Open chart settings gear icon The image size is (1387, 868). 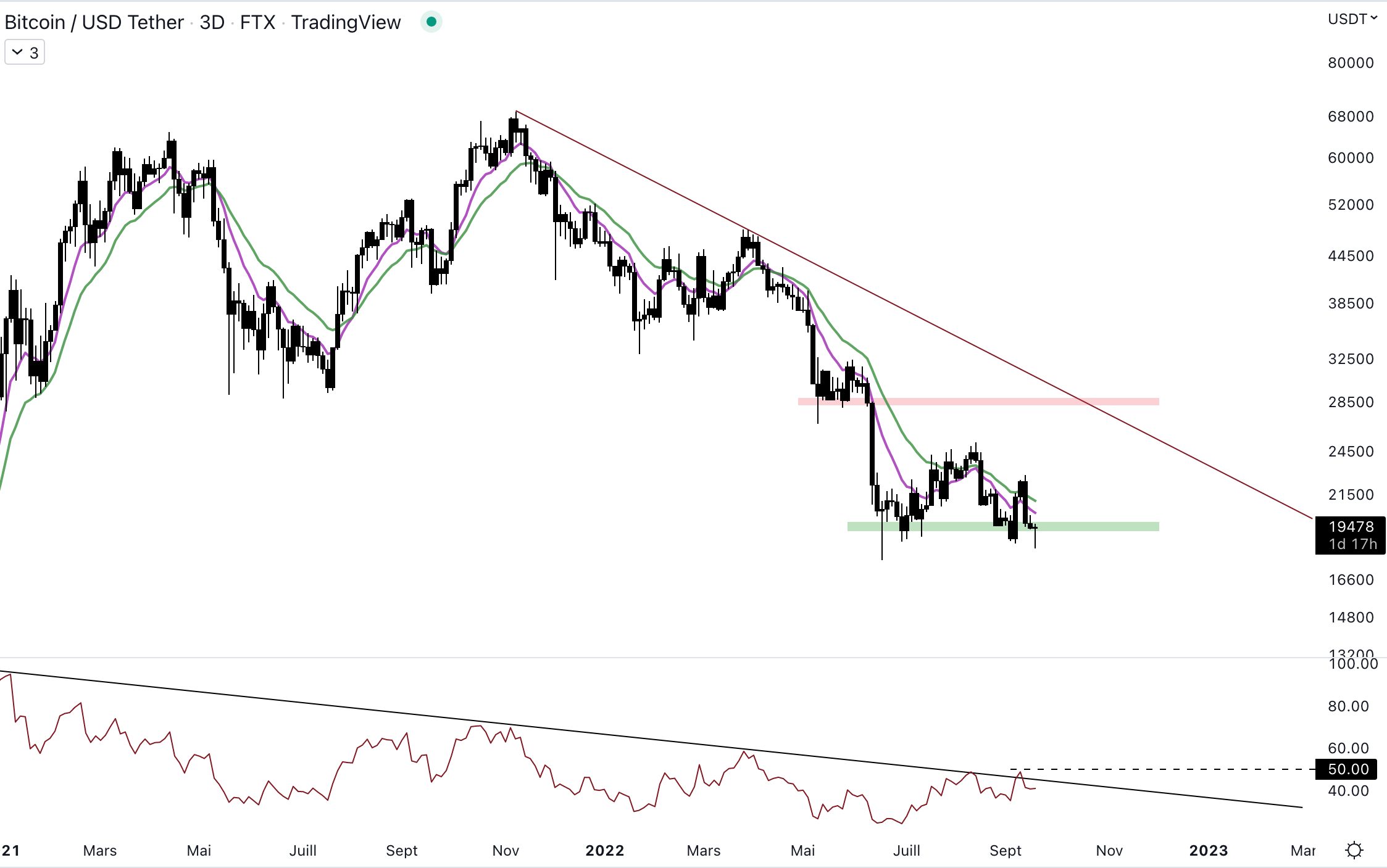(1354, 850)
